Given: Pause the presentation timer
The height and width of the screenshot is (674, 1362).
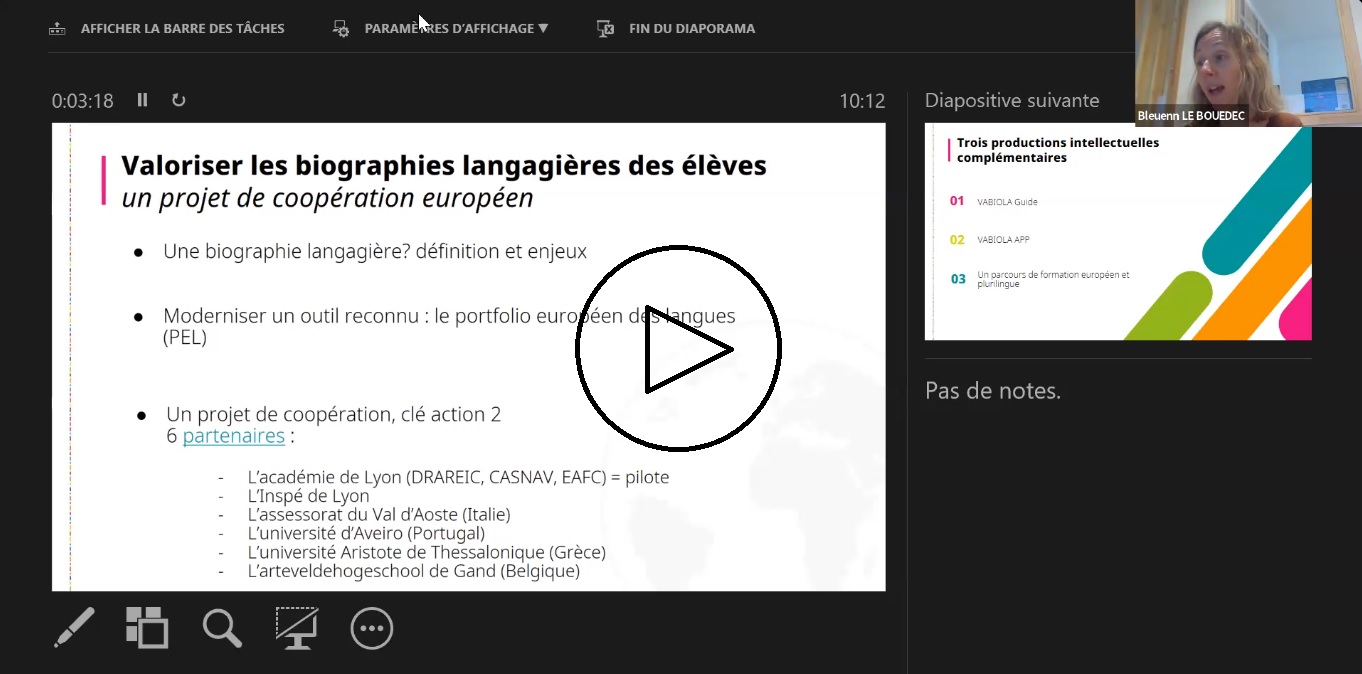Looking at the screenshot, I should [142, 100].
